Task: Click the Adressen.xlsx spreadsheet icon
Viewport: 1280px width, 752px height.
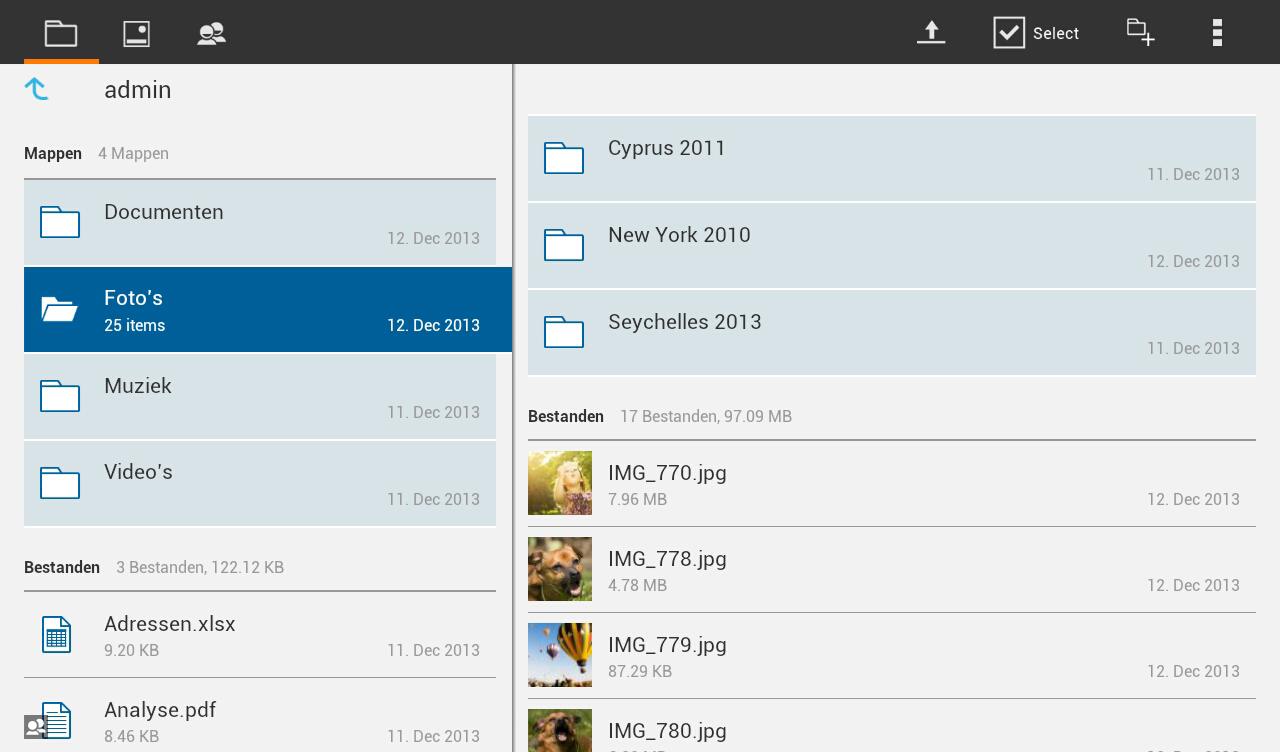Action: [57, 634]
